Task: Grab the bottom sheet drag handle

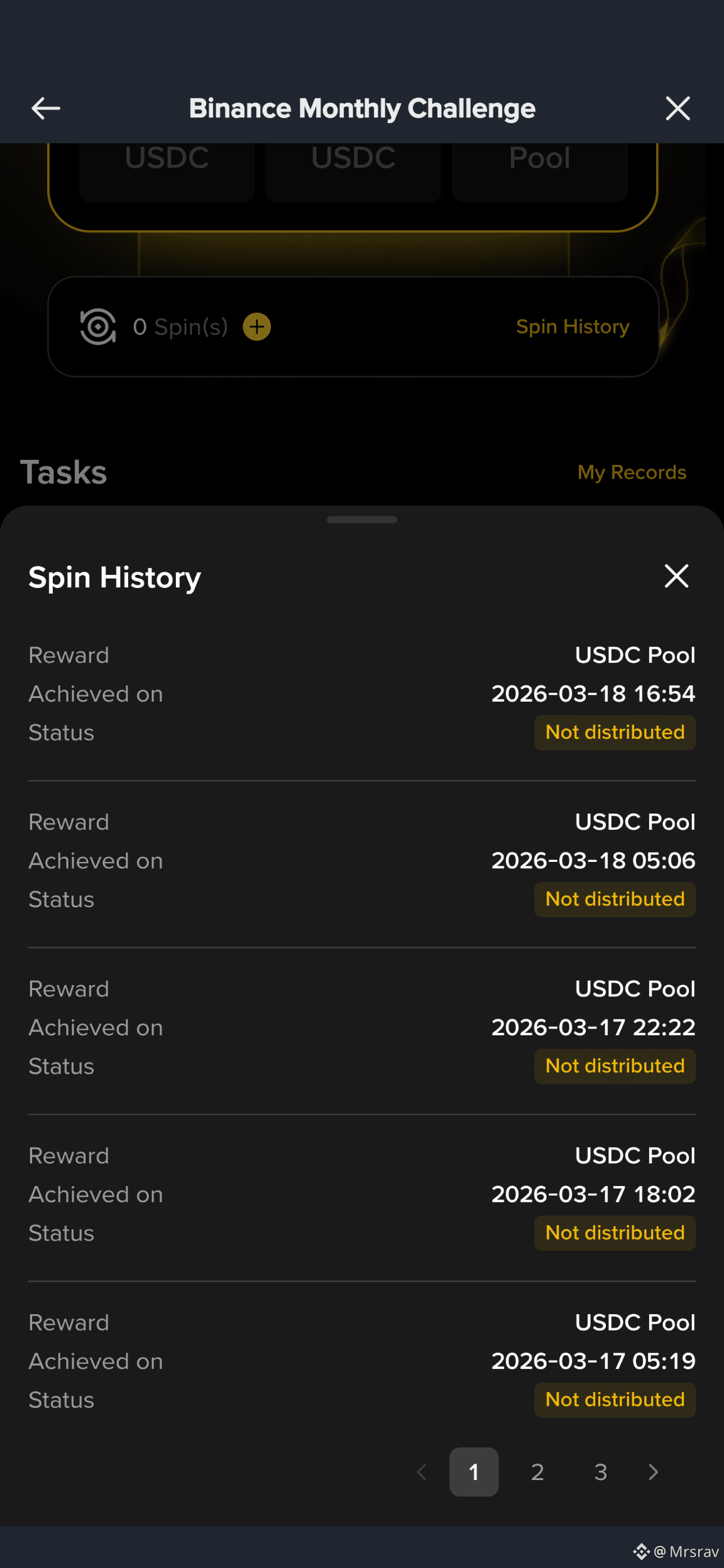Action: (362, 520)
